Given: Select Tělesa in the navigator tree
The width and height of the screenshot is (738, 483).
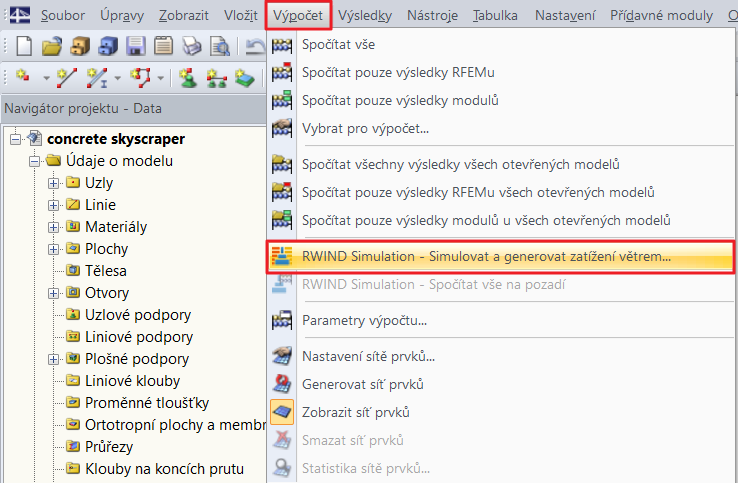Looking at the screenshot, I should click(105, 271).
